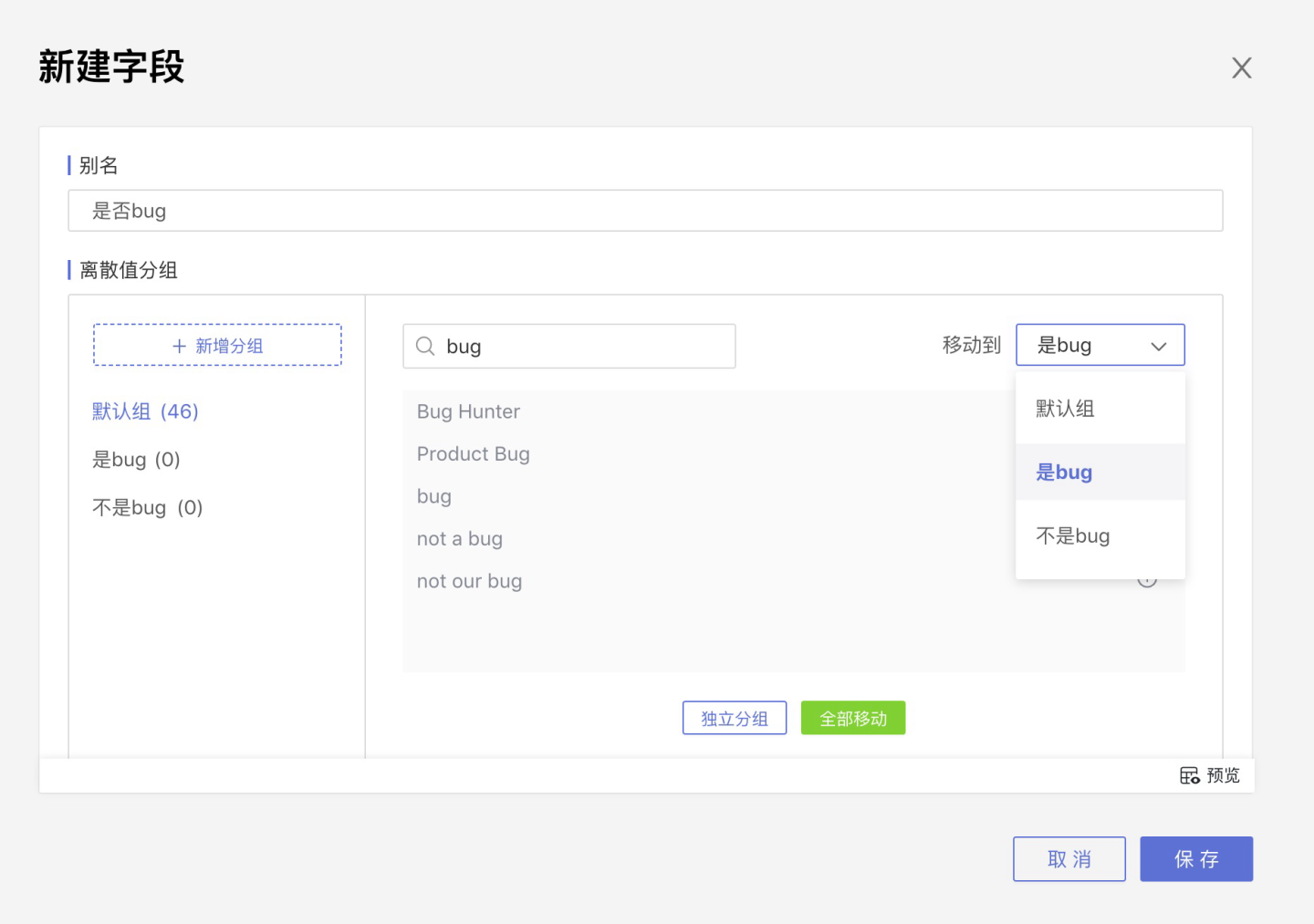The width and height of the screenshot is (1314, 924).
Task: Collapse the 移动到 dropdown box
Action: click(1100, 346)
